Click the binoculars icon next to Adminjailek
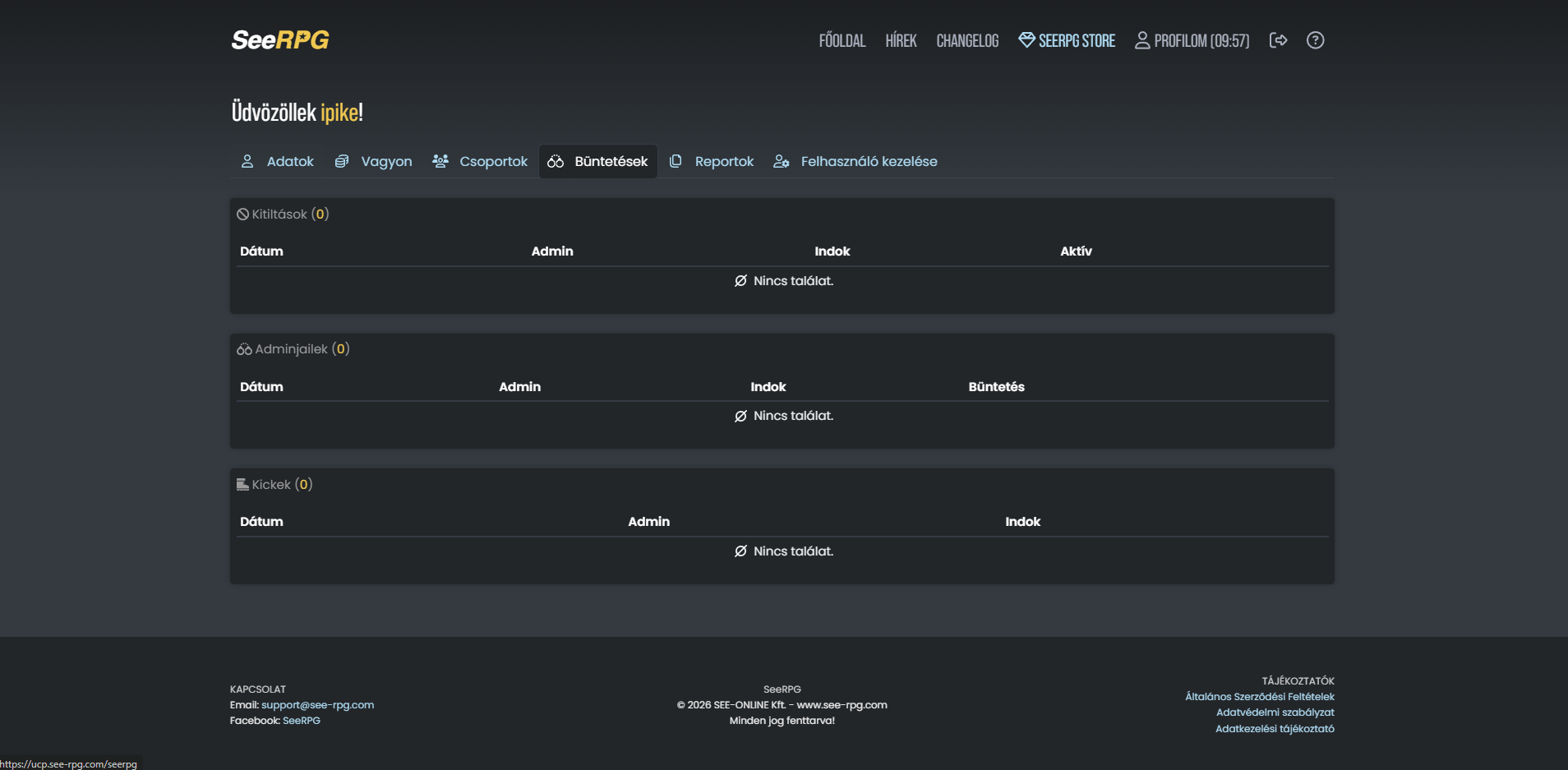The image size is (1568, 770). (244, 349)
